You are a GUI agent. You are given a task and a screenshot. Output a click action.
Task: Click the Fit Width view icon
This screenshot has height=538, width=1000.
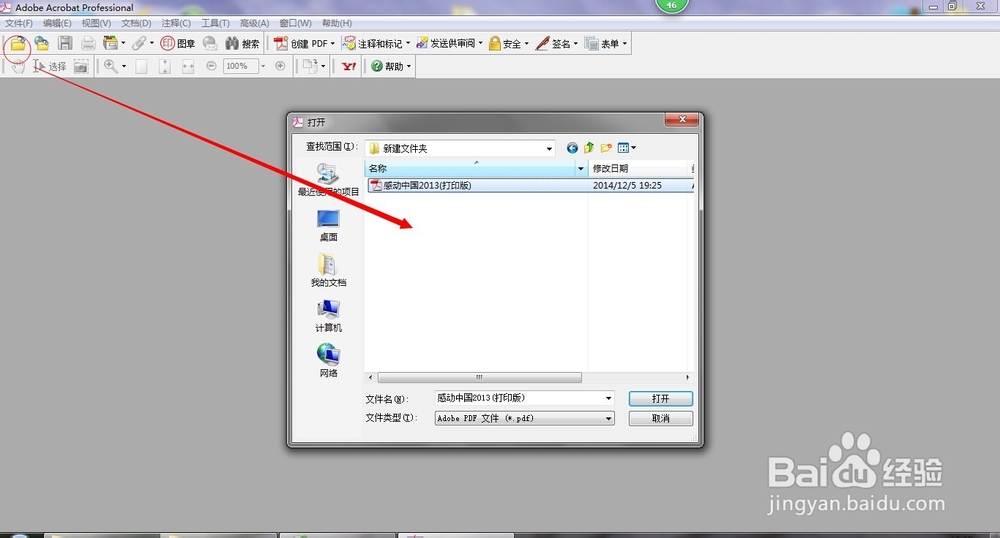point(188,66)
